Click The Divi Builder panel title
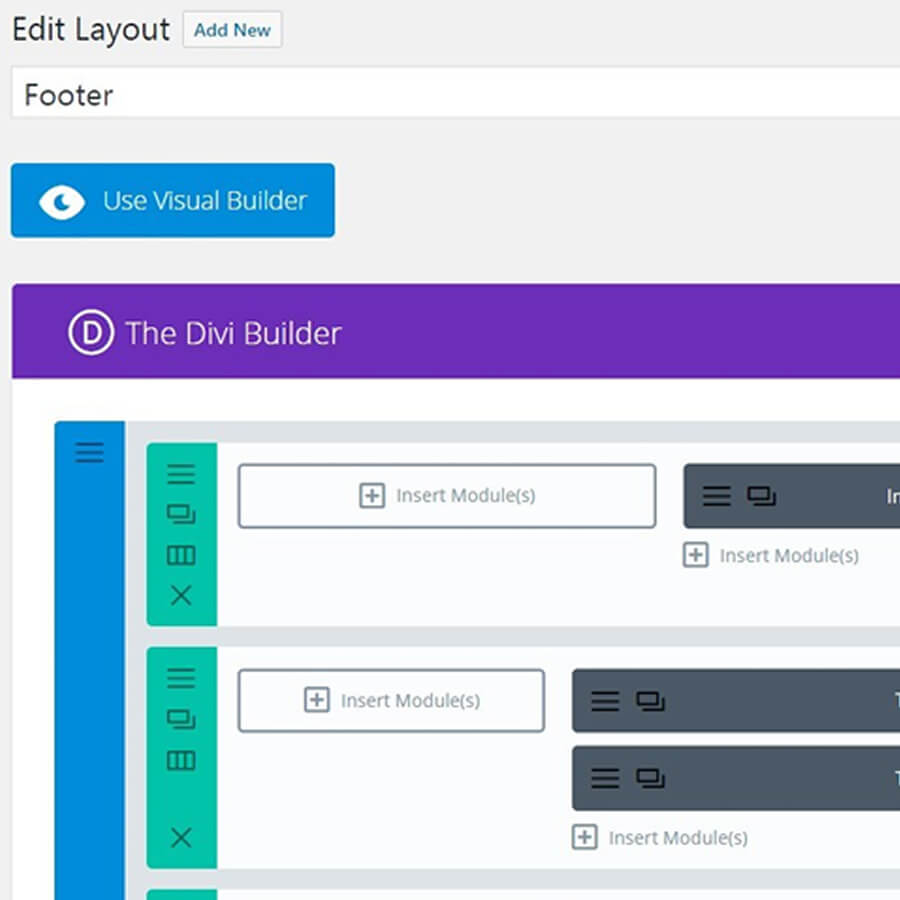Image resolution: width=900 pixels, height=900 pixels. (233, 333)
